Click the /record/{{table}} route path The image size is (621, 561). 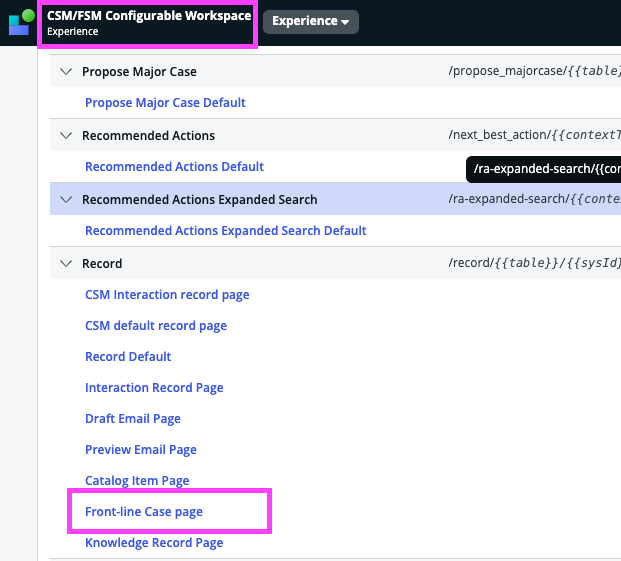pyautogui.click(x=535, y=263)
